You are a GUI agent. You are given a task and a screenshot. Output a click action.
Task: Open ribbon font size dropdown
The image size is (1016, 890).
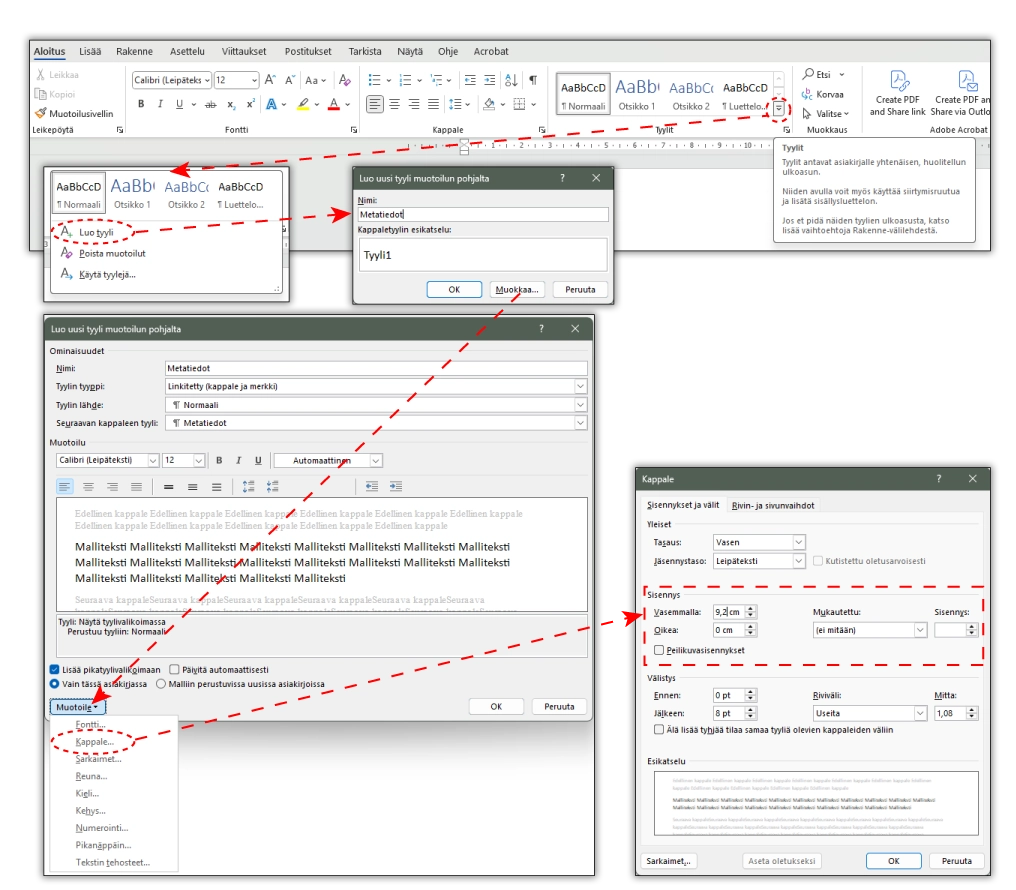coord(254,80)
